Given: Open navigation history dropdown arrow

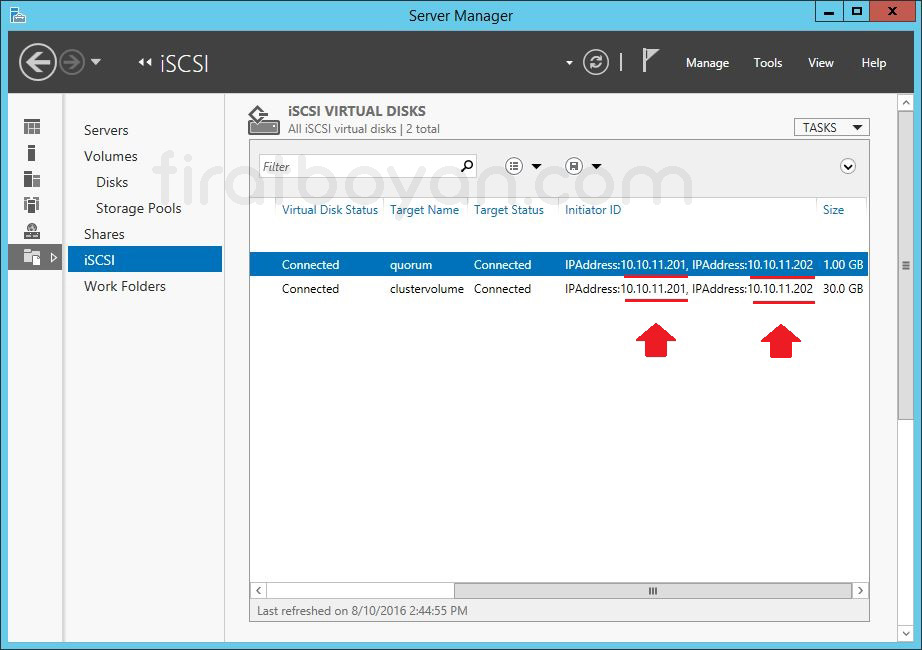Looking at the screenshot, I should [x=96, y=61].
